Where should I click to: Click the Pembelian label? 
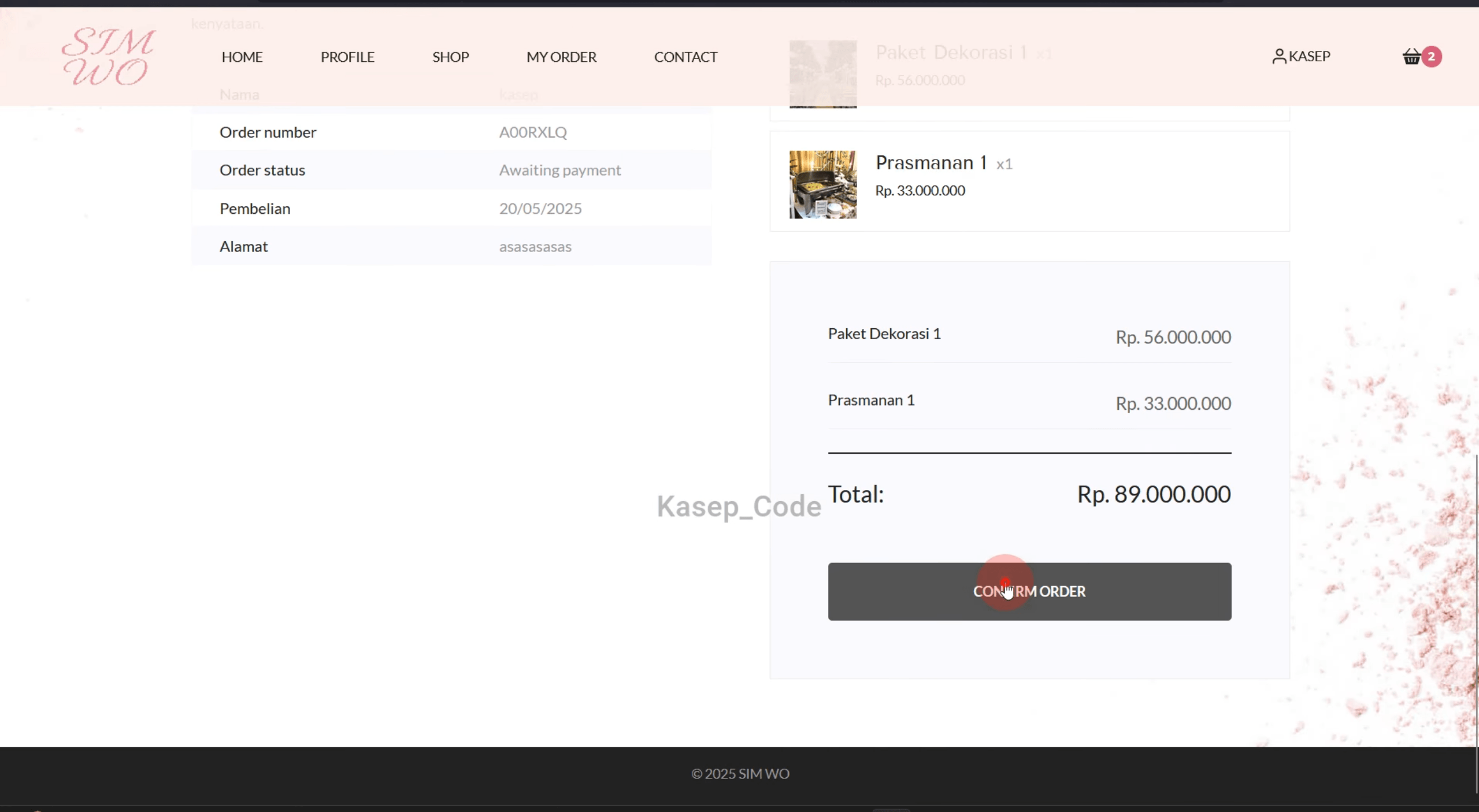point(255,208)
